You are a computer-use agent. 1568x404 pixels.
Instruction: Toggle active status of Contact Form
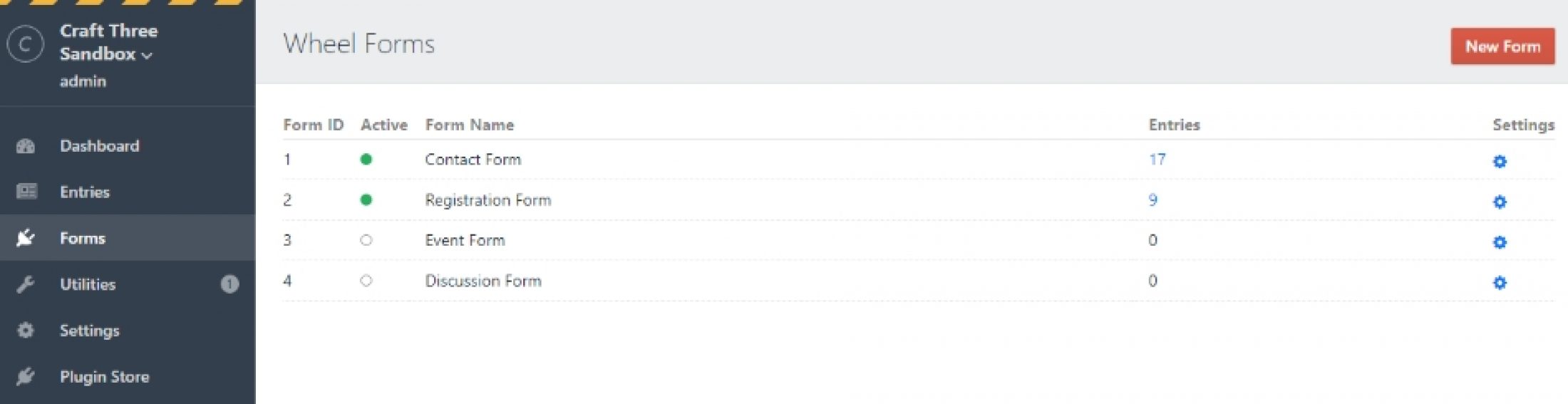point(366,160)
